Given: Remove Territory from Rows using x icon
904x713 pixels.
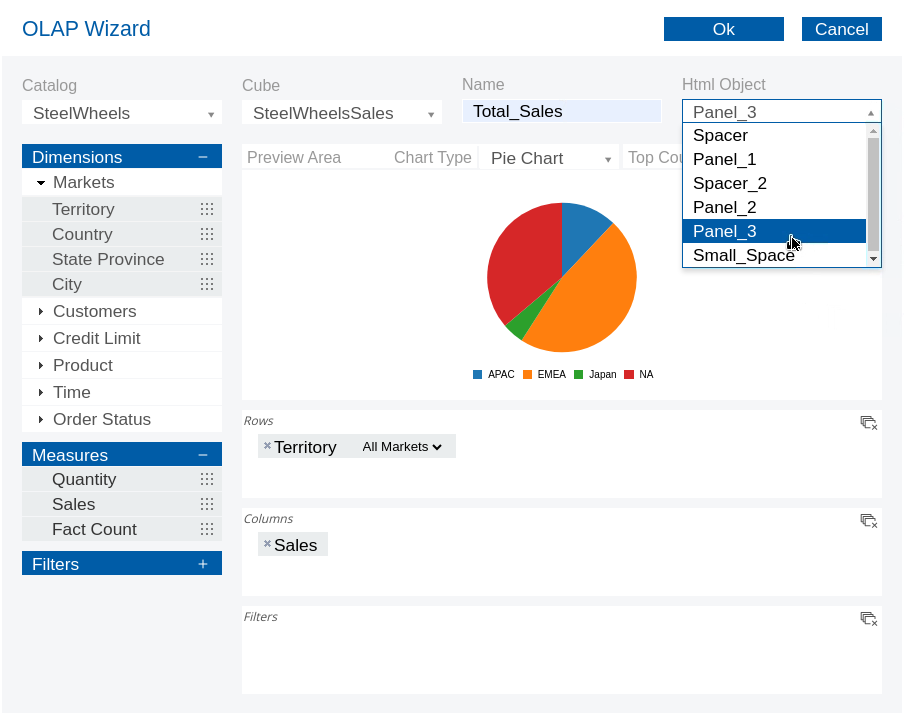Looking at the screenshot, I should point(267,446).
